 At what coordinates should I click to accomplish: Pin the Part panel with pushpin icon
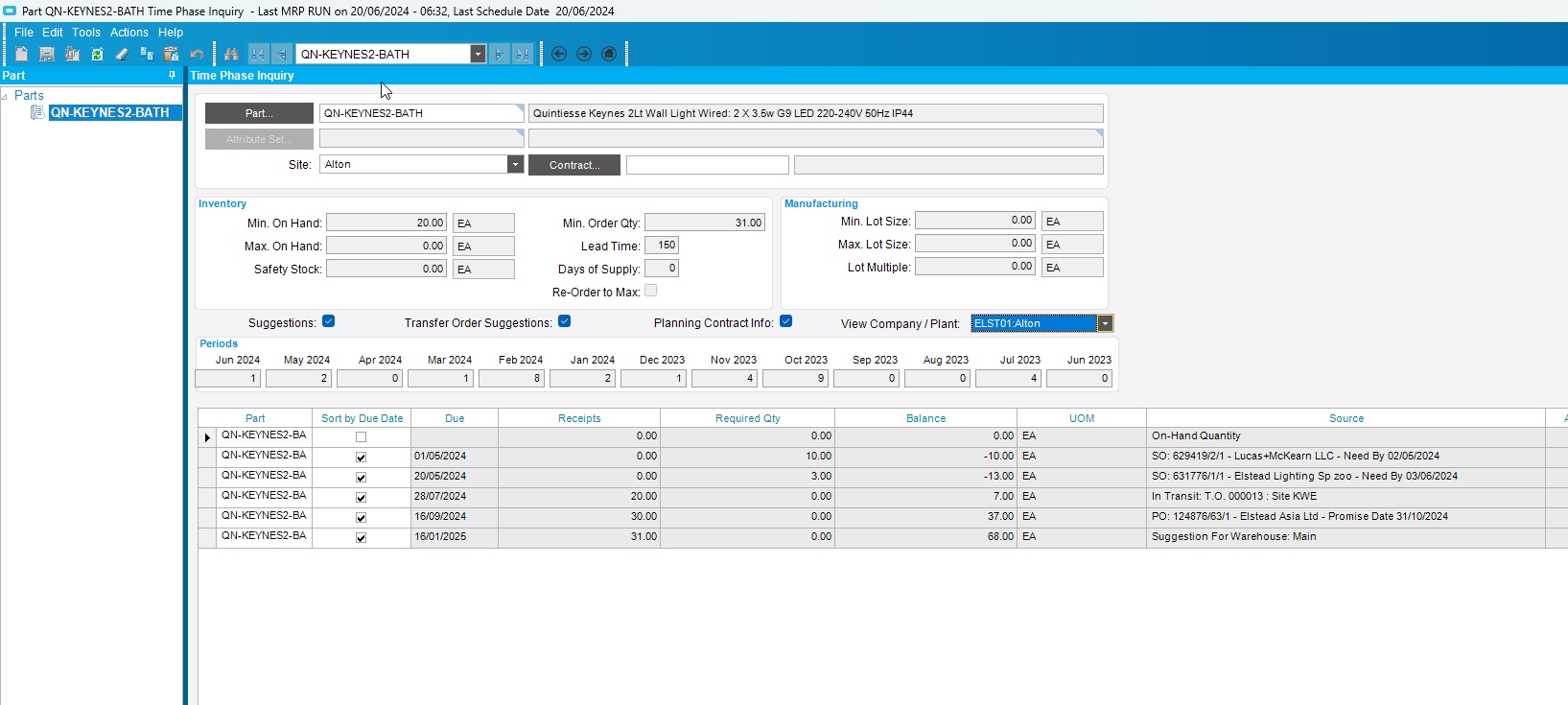173,75
